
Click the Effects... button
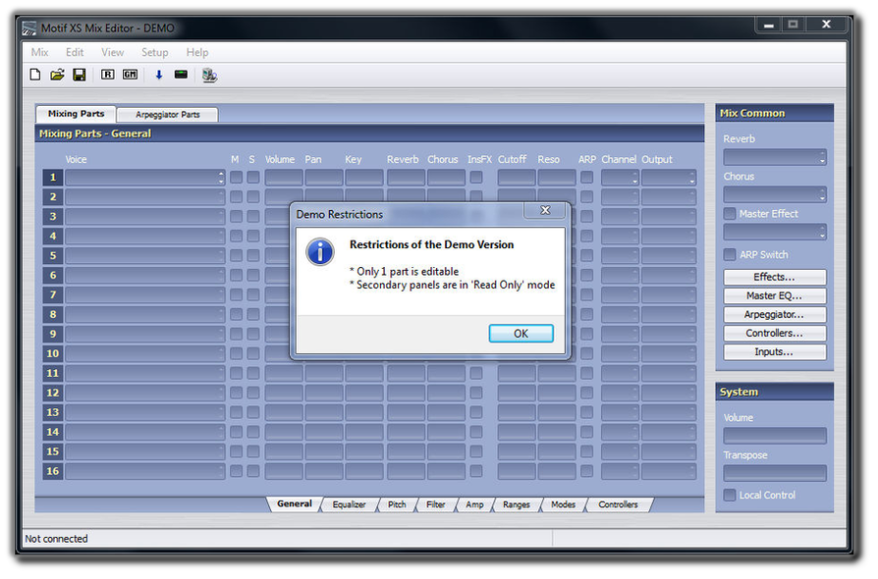click(x=774, y=277)
